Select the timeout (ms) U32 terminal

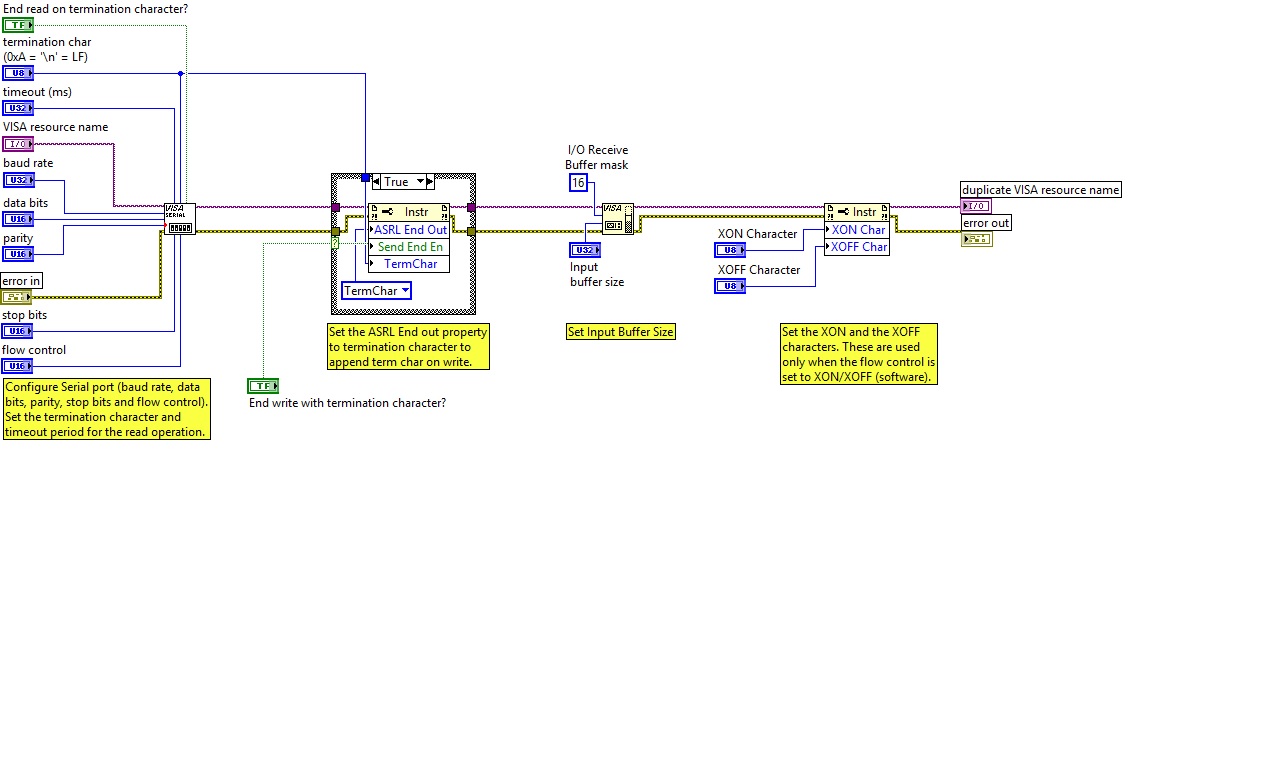pos(18,108)
